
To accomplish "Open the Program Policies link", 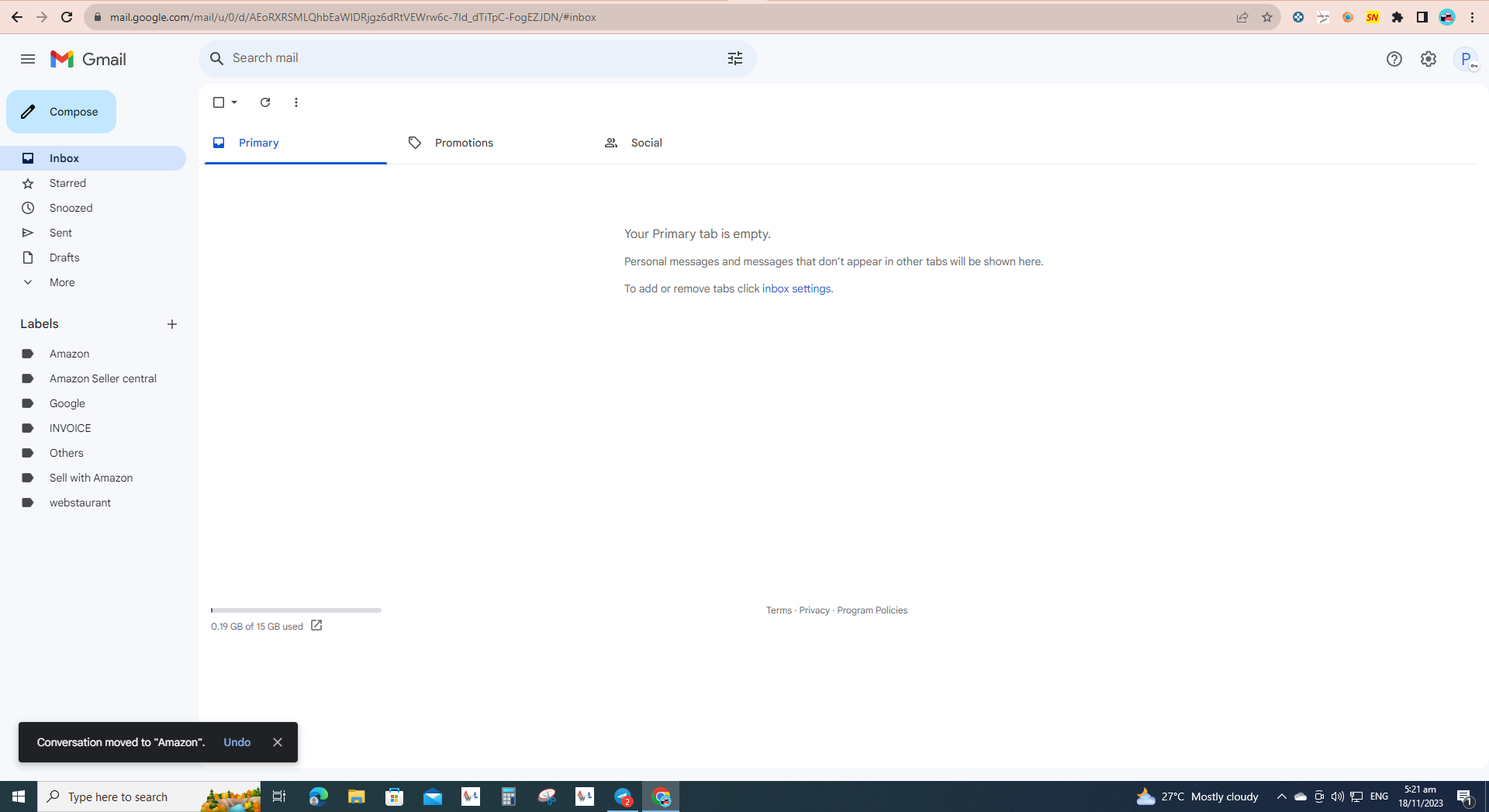I will [872, 610].
